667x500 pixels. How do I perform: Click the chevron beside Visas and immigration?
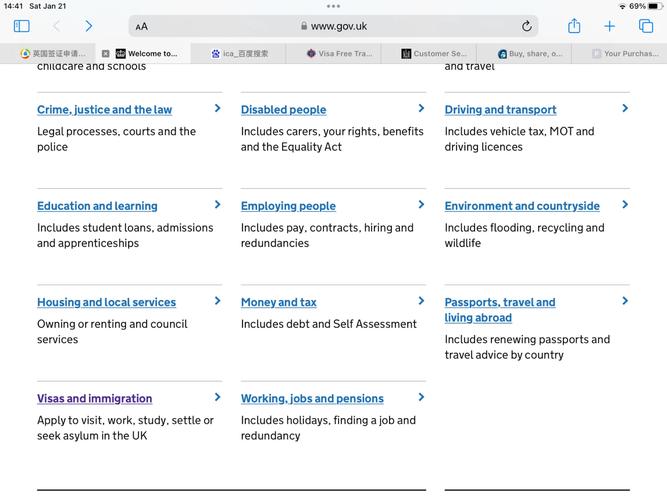click(x=217, y=397)
